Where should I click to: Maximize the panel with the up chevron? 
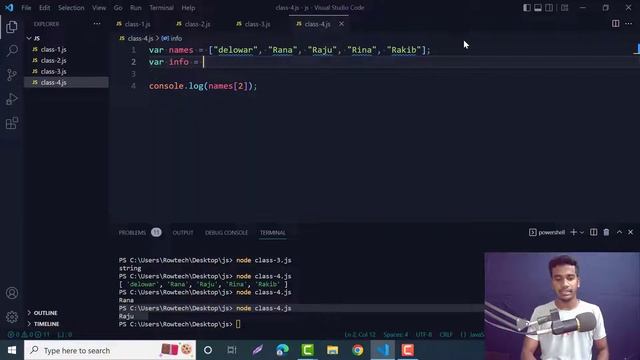point(619,232)
